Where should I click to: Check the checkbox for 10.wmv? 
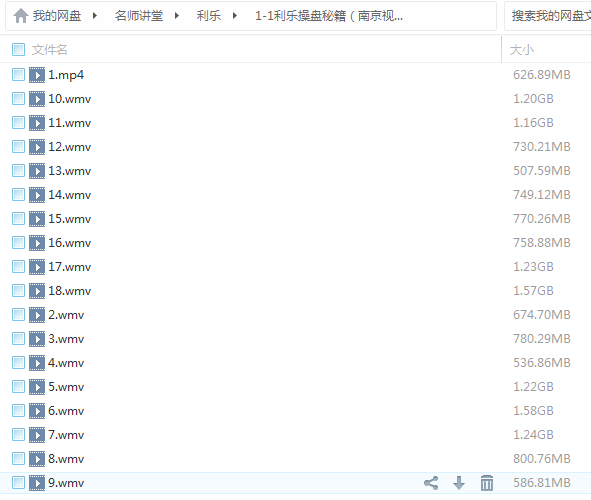(18, 99)
